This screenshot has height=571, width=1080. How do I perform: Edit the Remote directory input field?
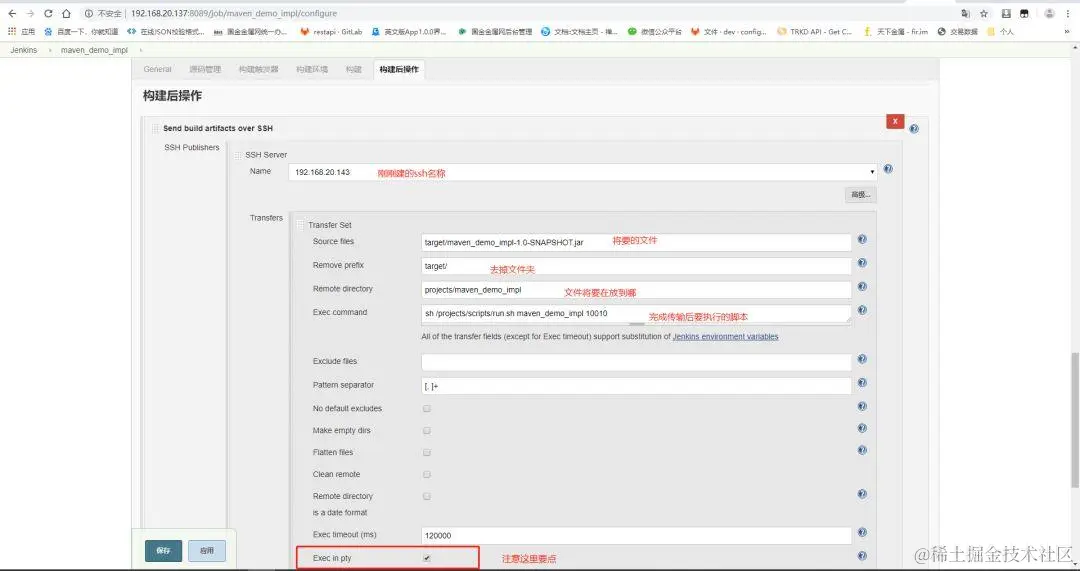(636, 290)
